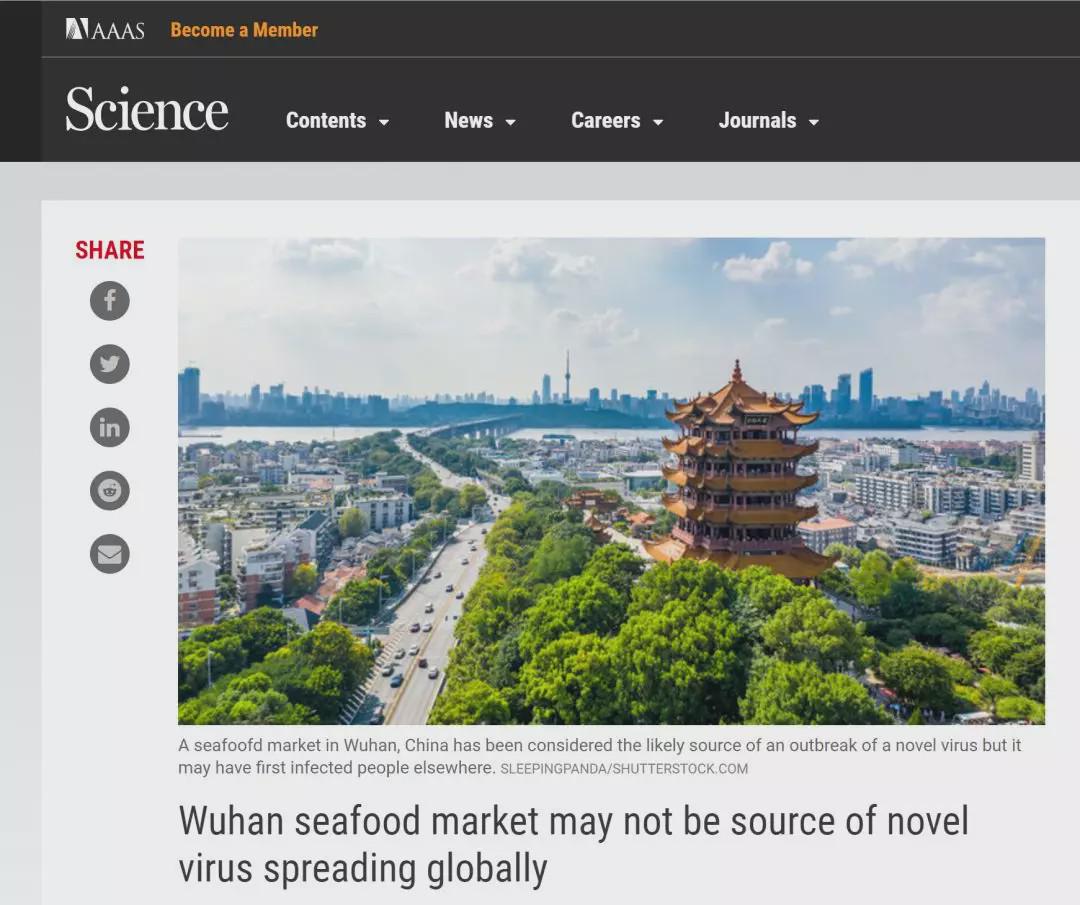Click the SHARE heading label

[110, 250]
